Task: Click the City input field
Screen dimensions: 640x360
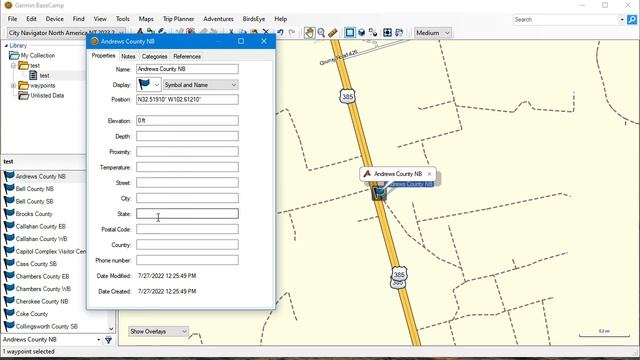Action: point(187,198)
